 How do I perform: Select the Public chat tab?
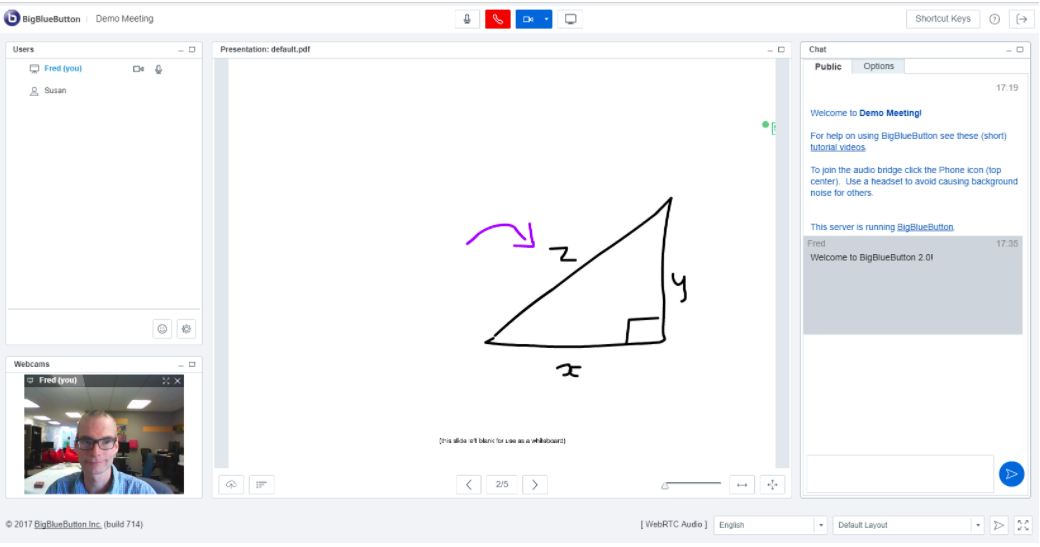pos(828,66)
